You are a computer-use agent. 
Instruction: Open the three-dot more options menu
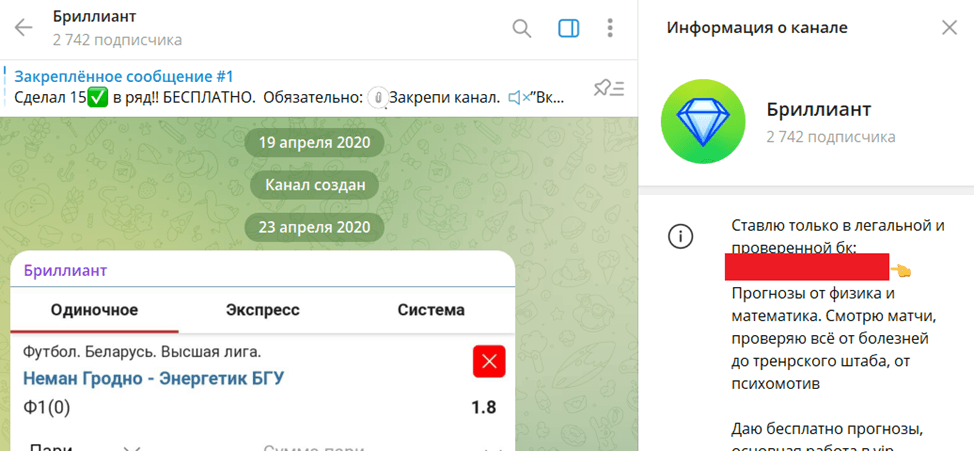pos(610,28)
